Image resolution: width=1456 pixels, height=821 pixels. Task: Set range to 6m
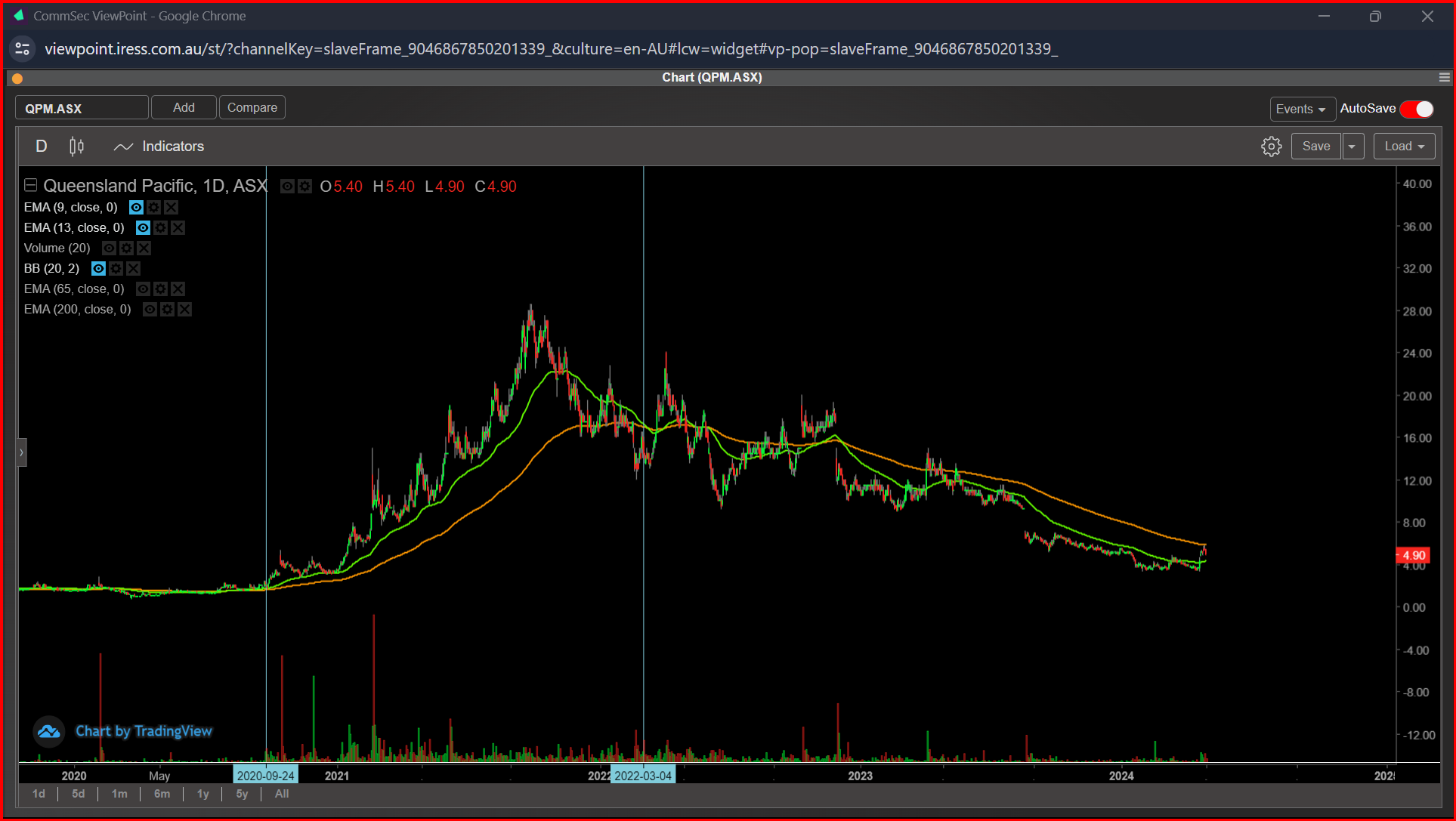pyautogui.click(x=162, y=794)
